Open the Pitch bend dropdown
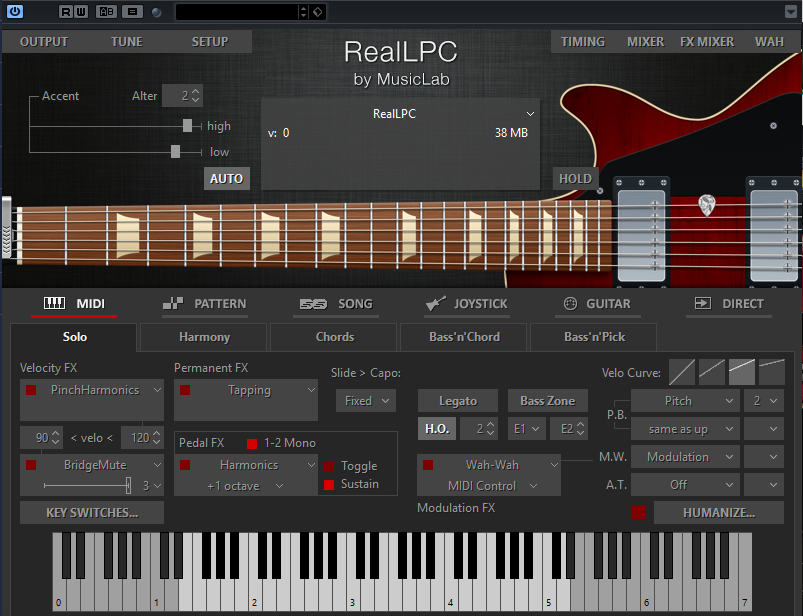Screen dimensions: 803x616 pos(685,401)
